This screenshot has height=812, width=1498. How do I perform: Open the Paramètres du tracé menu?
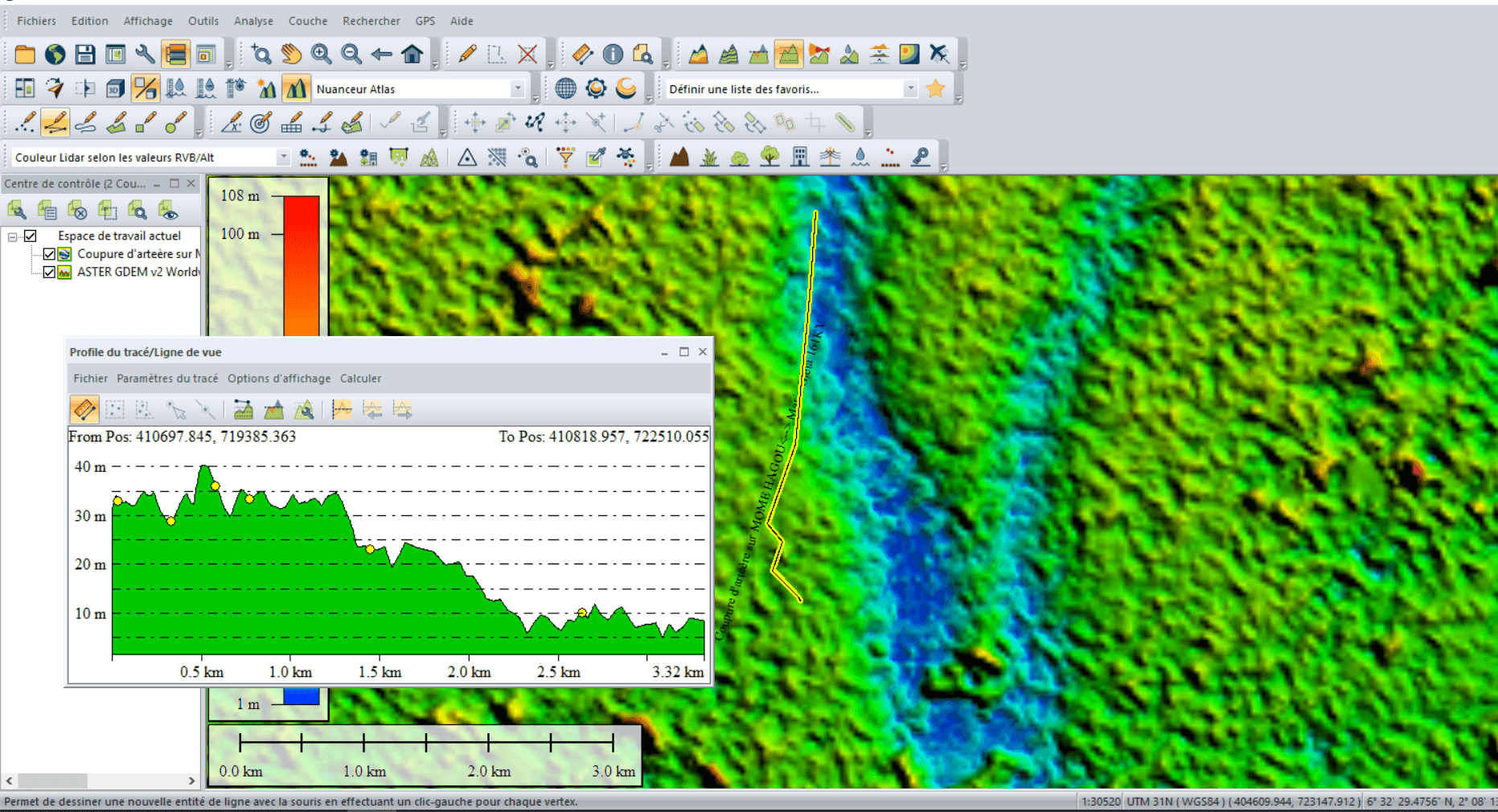click(167, 379)
